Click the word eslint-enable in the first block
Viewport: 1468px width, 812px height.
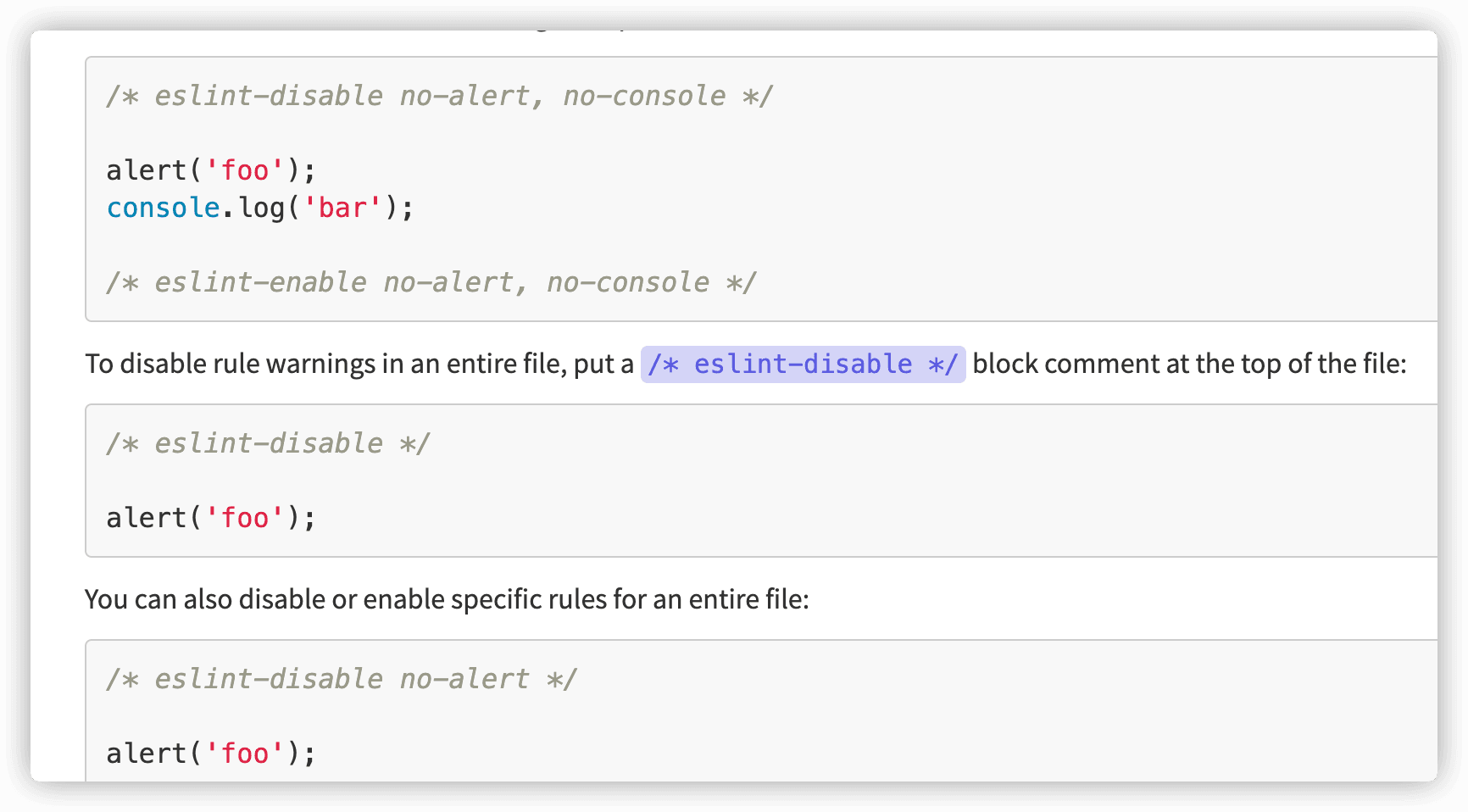tap(260, 282)
